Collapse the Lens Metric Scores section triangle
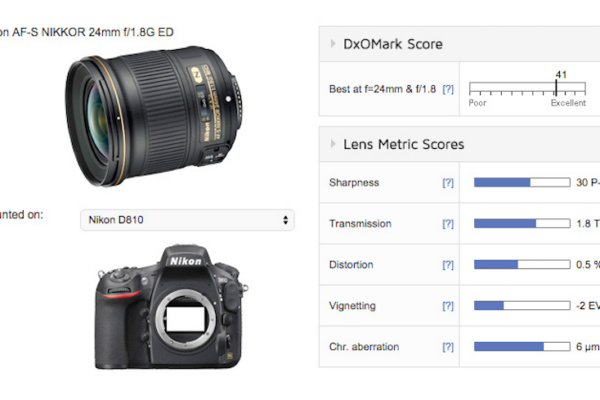Image resolution: width=600 pixels, height=400 pixels. (x=333, y=144)
